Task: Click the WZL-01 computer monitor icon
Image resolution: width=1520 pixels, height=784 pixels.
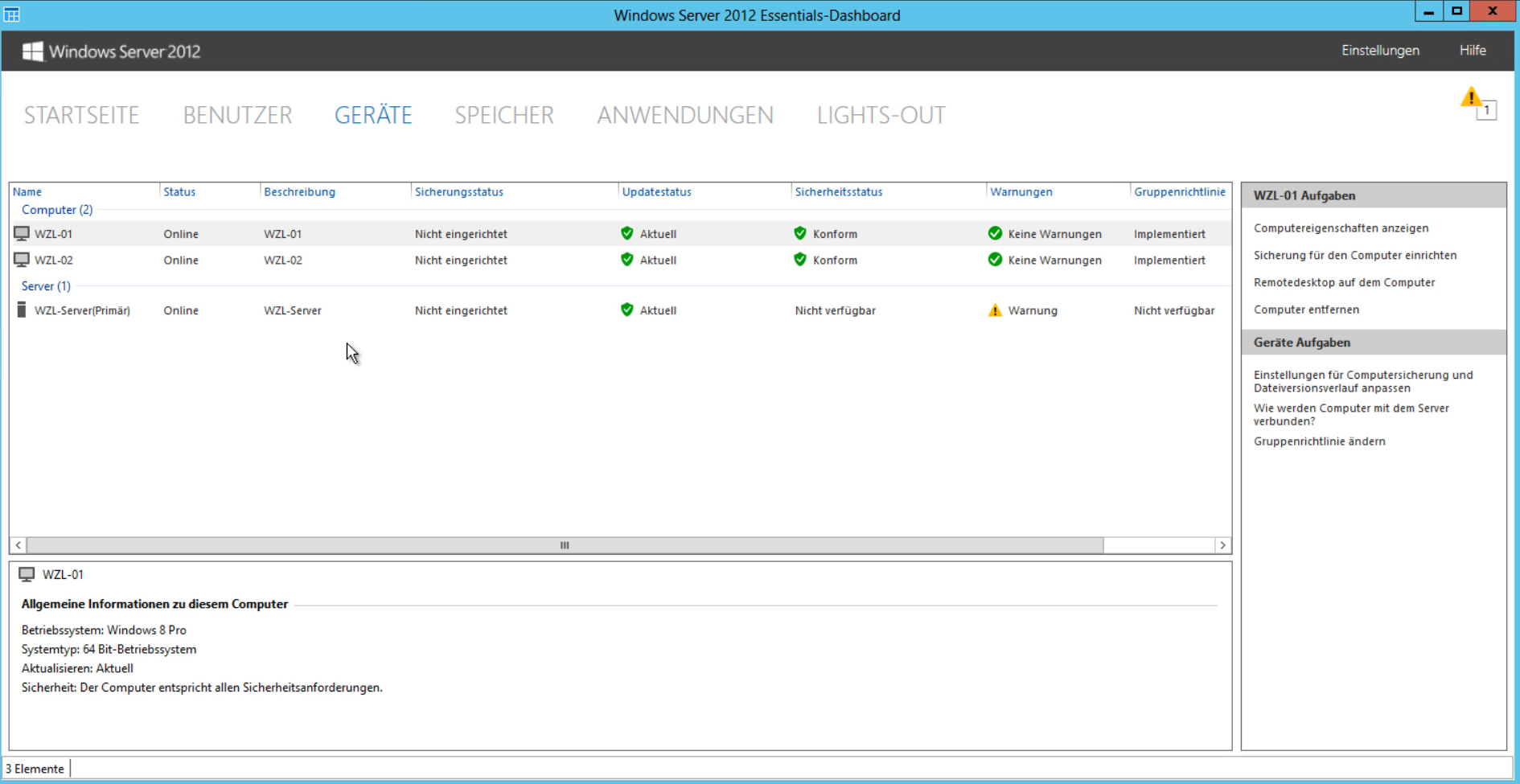Action: [x=22, y=234]
